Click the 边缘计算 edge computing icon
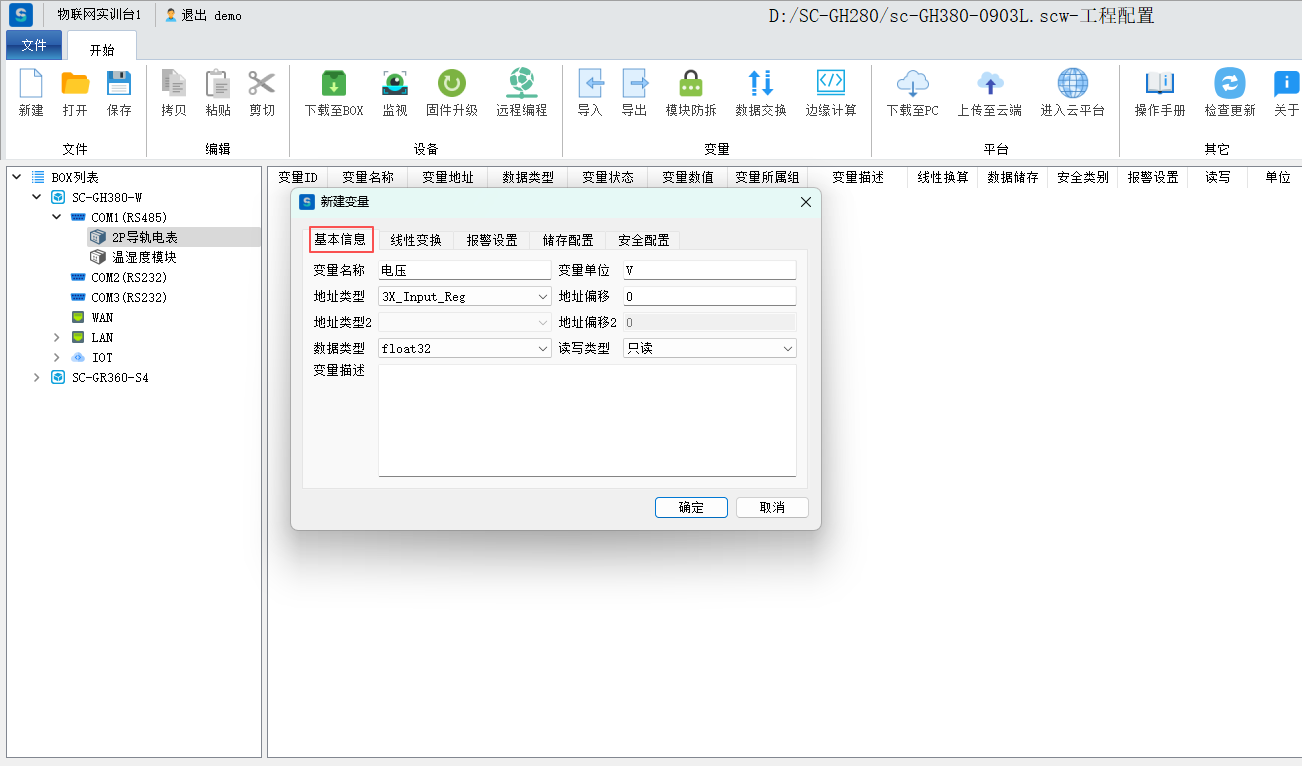The height and width of the screenshot is (766, 1302). tap(830, 85)
